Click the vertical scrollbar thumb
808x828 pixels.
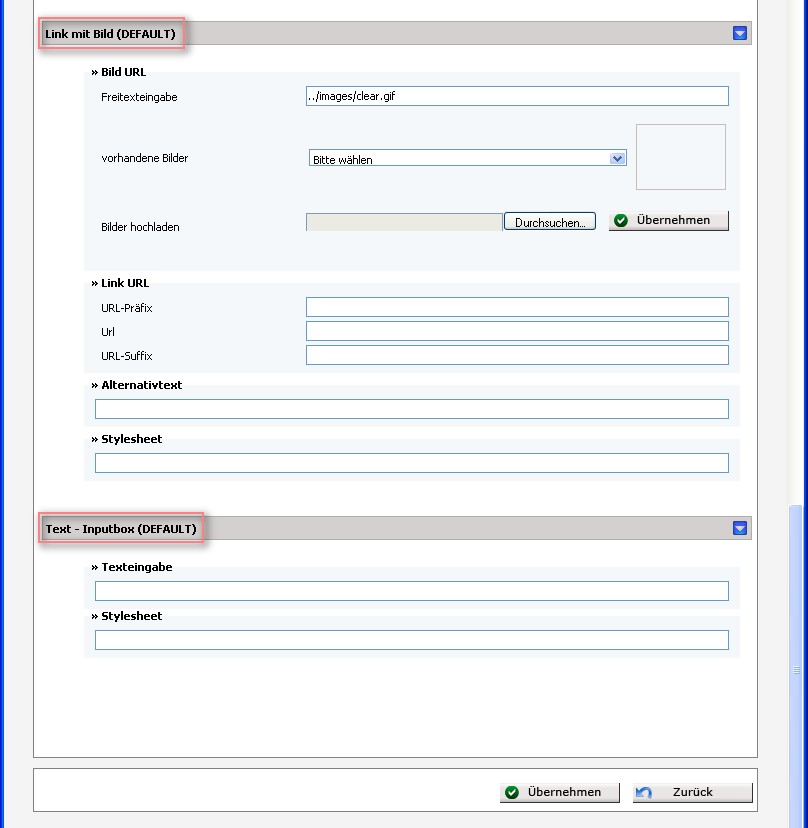[x=796, y=668]
